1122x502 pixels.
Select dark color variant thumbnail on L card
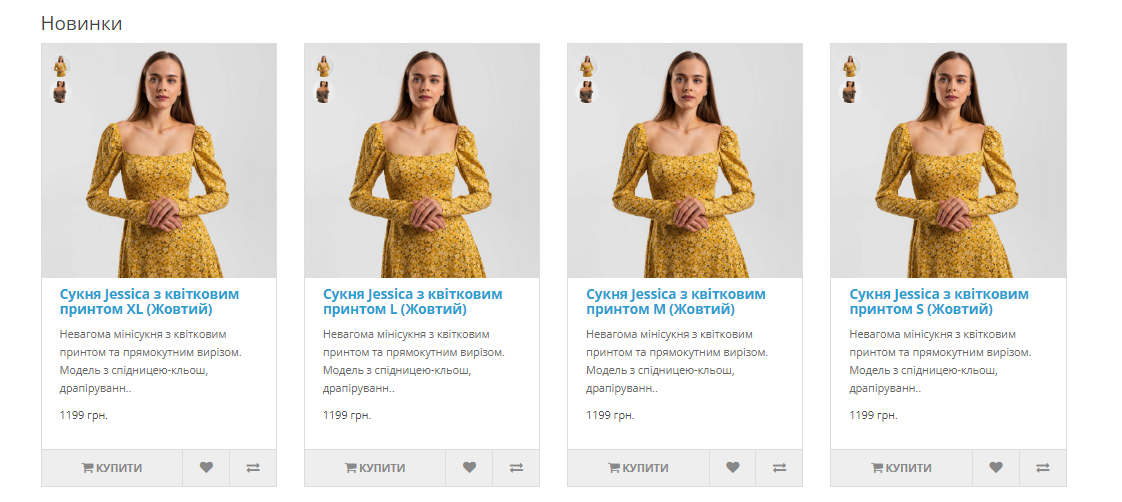324,92
